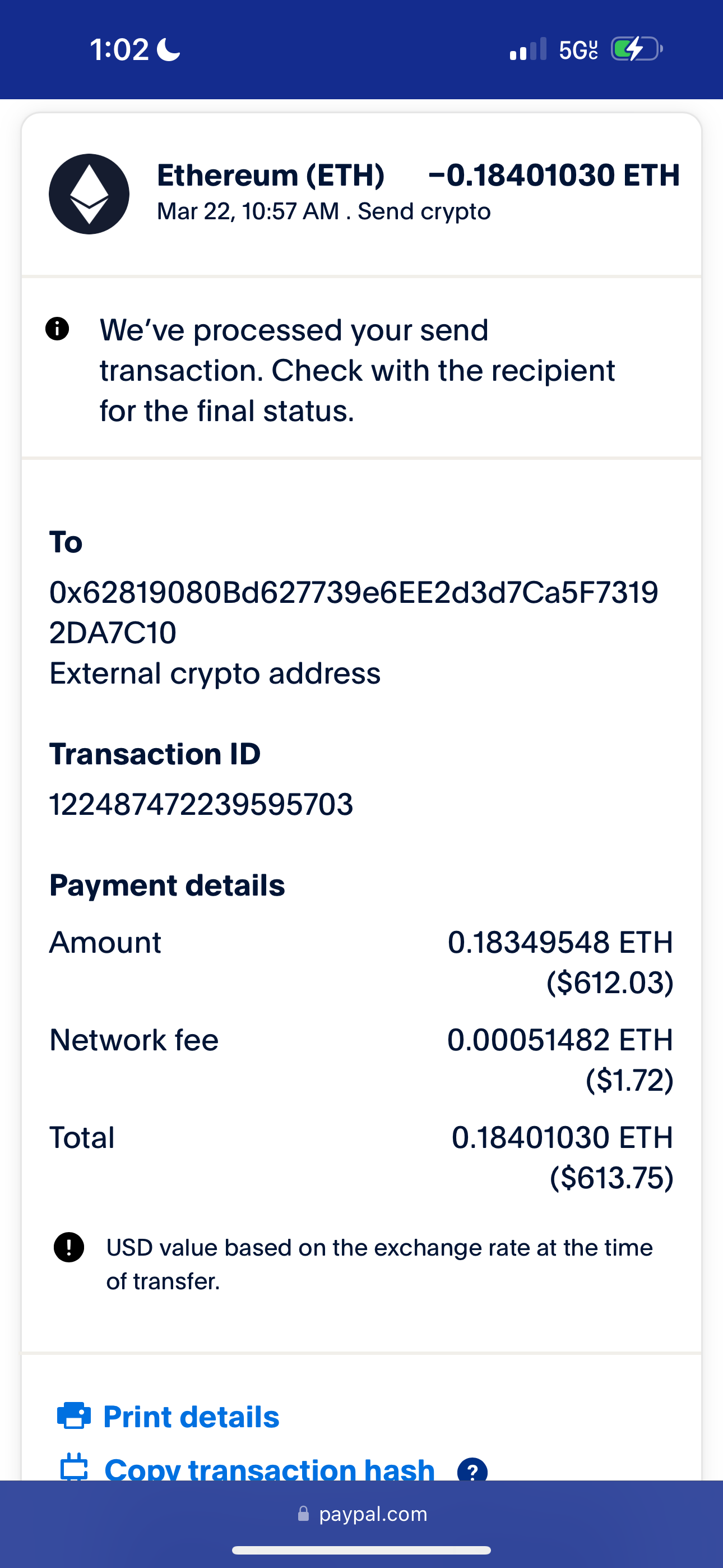723x1568 pixels.
Task: Tap the lock icon beside paypal.com
Action: [x=303, y=1514]
